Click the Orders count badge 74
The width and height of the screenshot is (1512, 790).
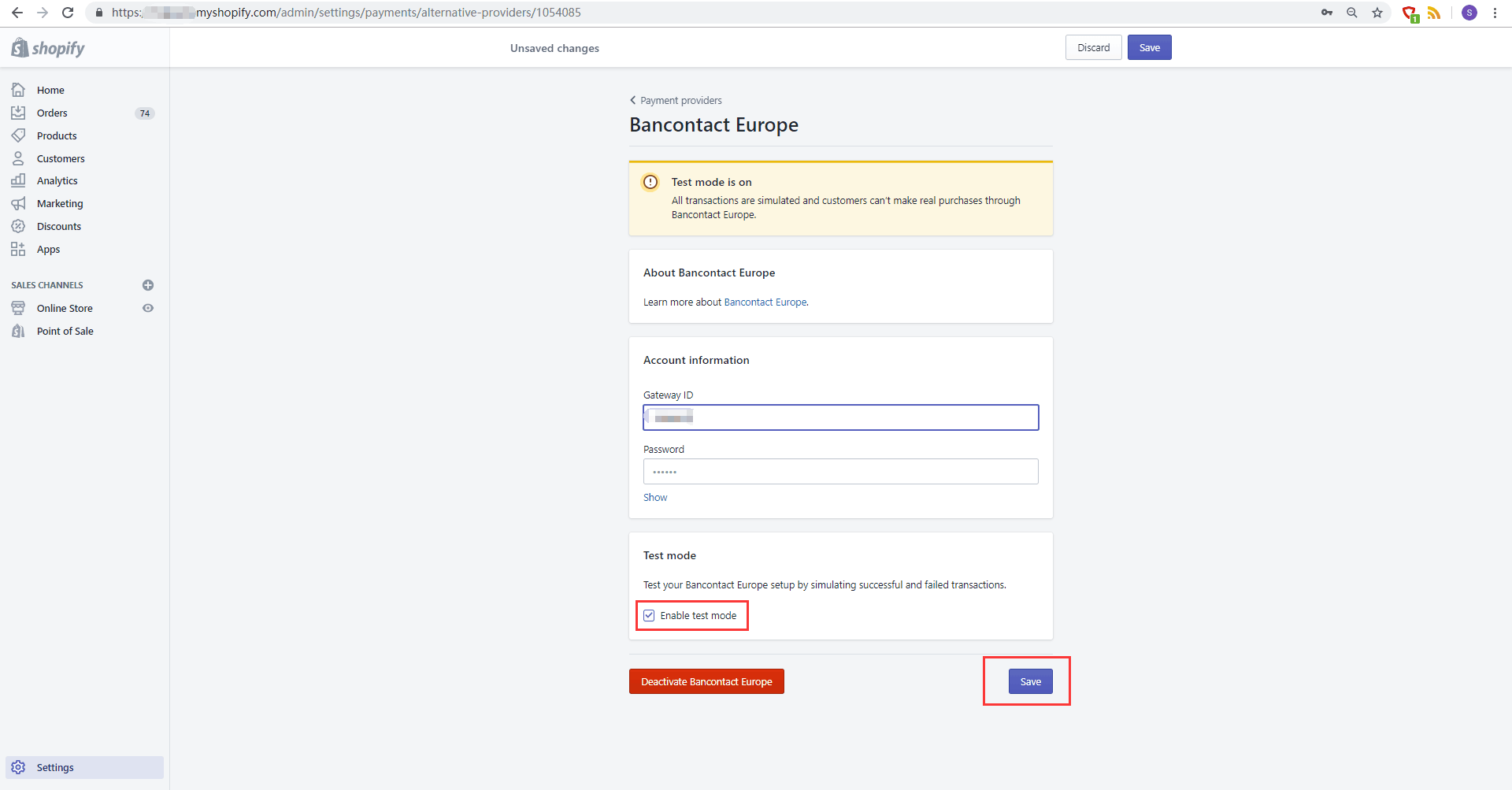pyautogui.click(x=145, y=113)
